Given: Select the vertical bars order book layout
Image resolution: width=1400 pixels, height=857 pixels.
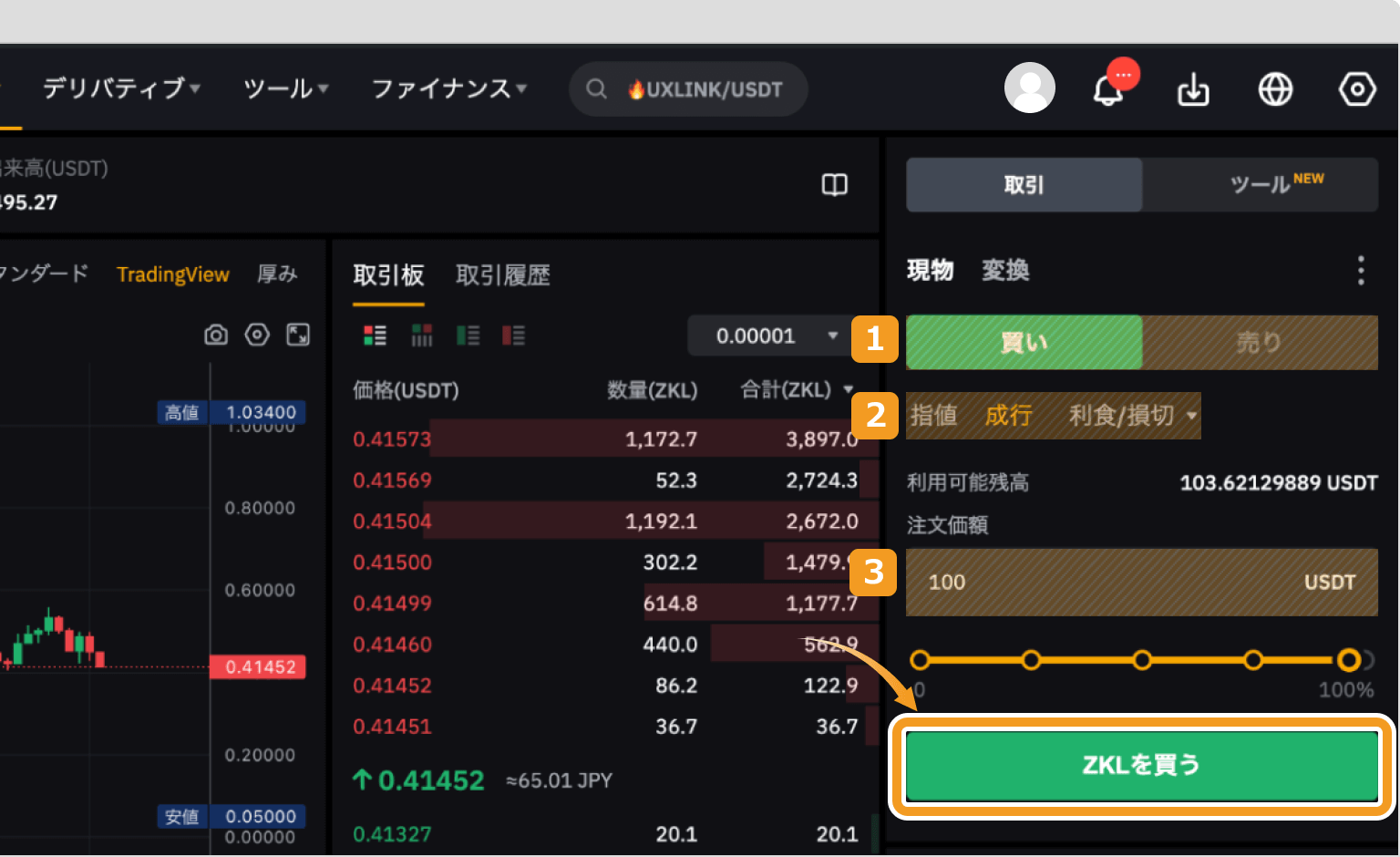Looking at the screenshot, I should [422, 336].
